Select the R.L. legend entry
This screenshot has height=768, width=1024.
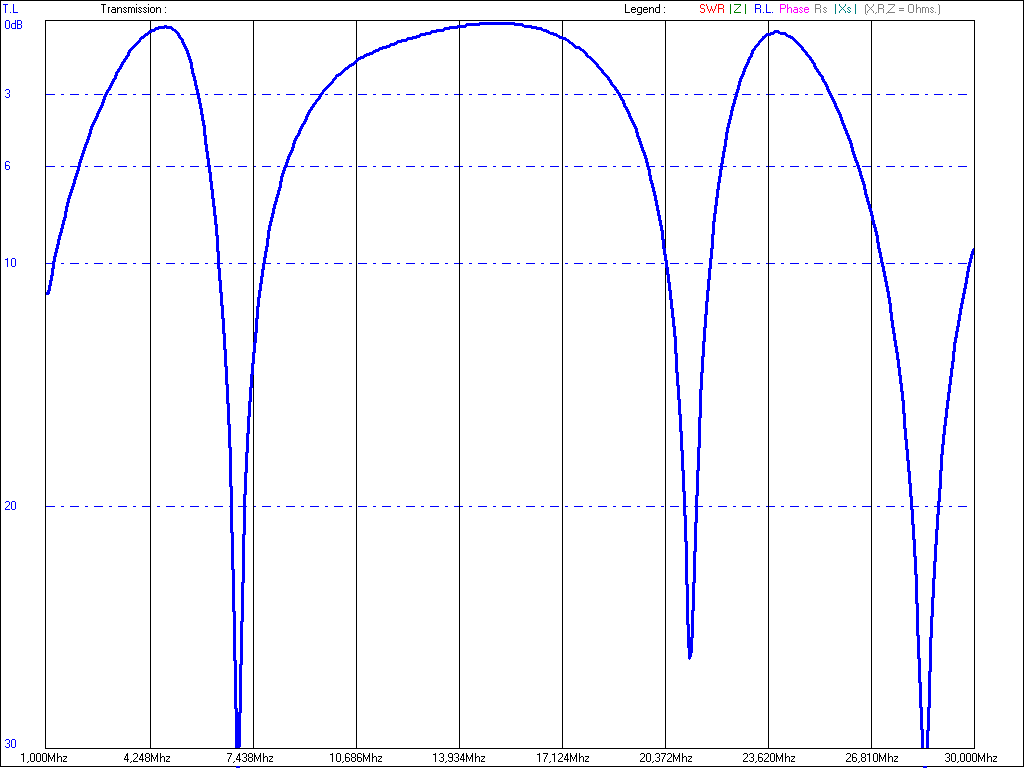pyautogui.click(x=762, y=9)
